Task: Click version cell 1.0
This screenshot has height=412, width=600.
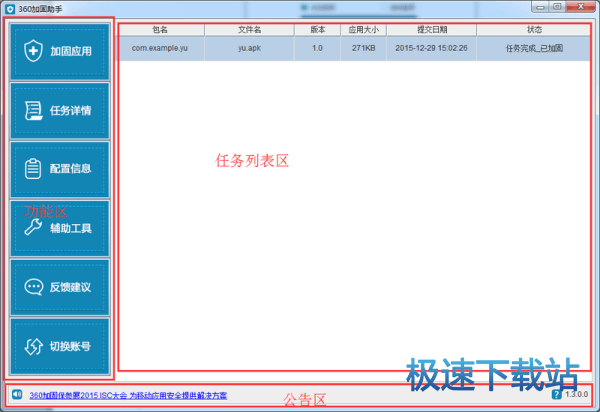Action: pyautogui.click(x=318, y=48)
